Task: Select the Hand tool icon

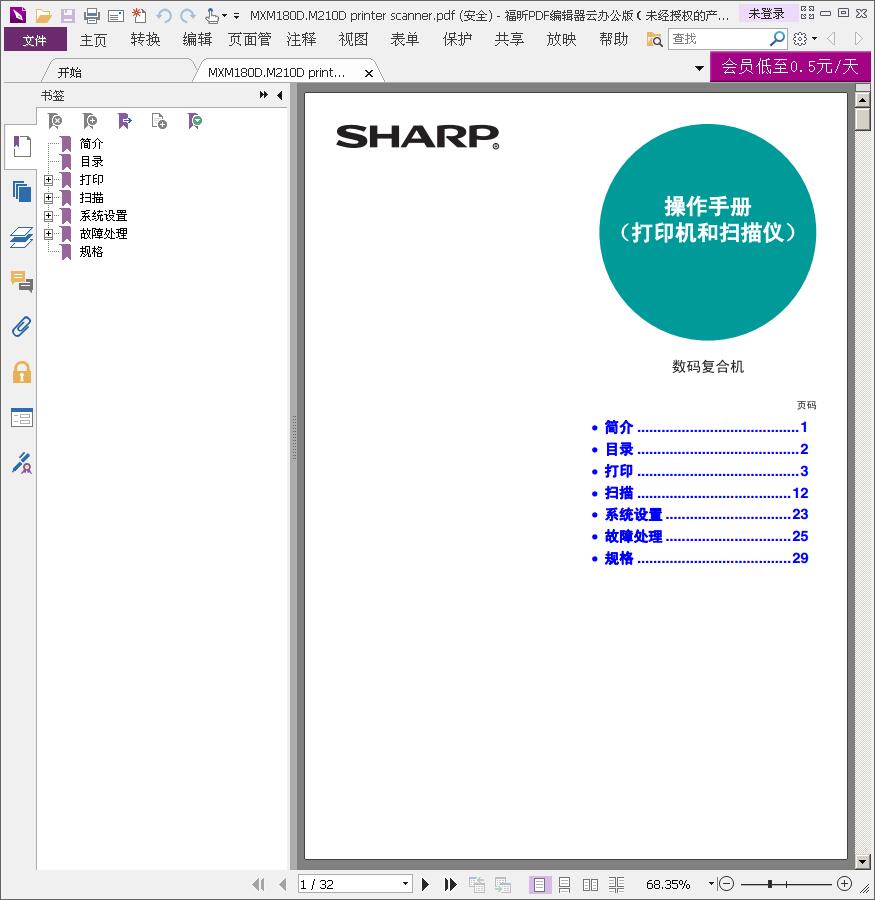Action: [212, 15]
